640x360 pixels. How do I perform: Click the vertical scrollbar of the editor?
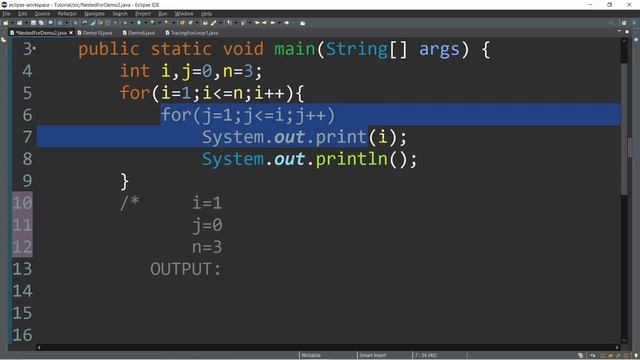624,129
